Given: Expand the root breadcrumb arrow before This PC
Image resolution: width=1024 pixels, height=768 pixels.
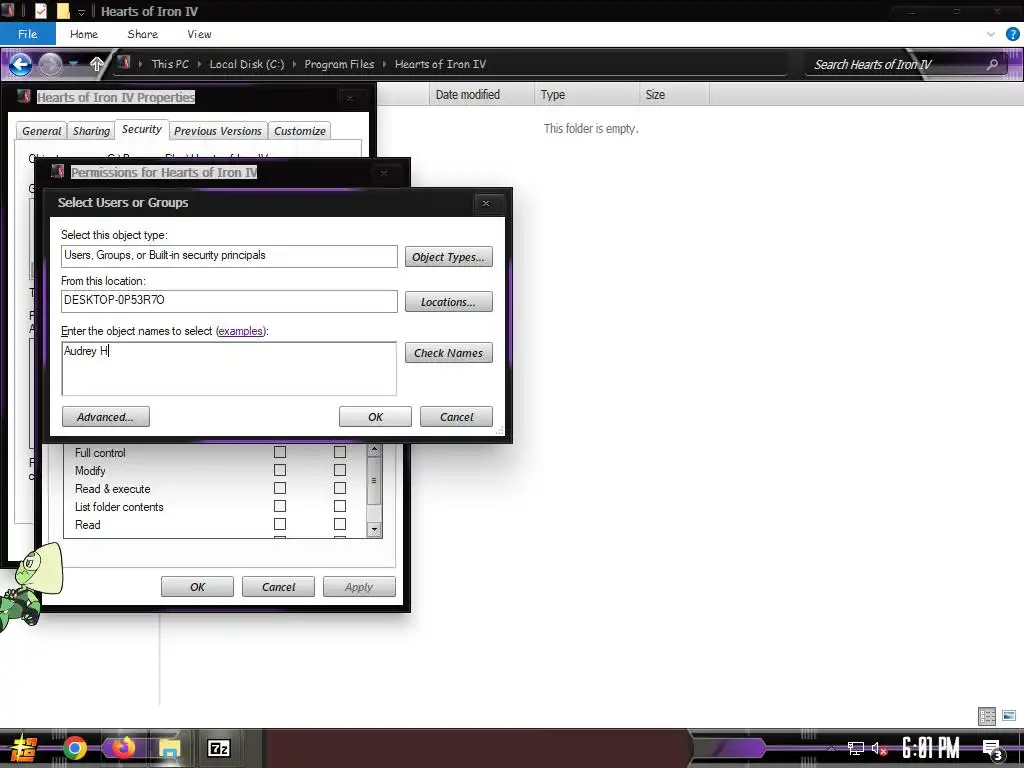Looking at the screenshot, I should pos(140,64).
